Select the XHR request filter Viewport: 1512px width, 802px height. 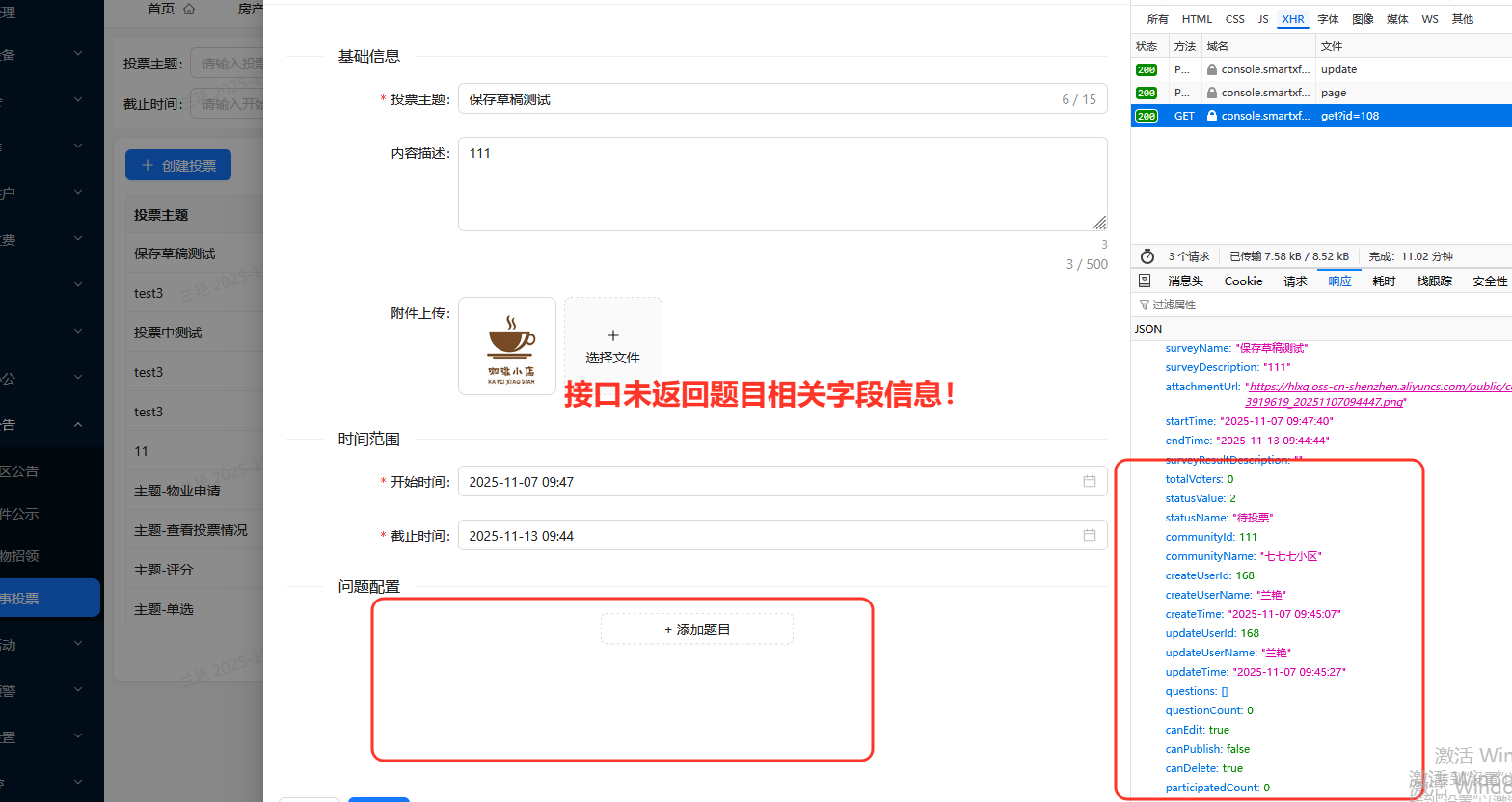1293,19
